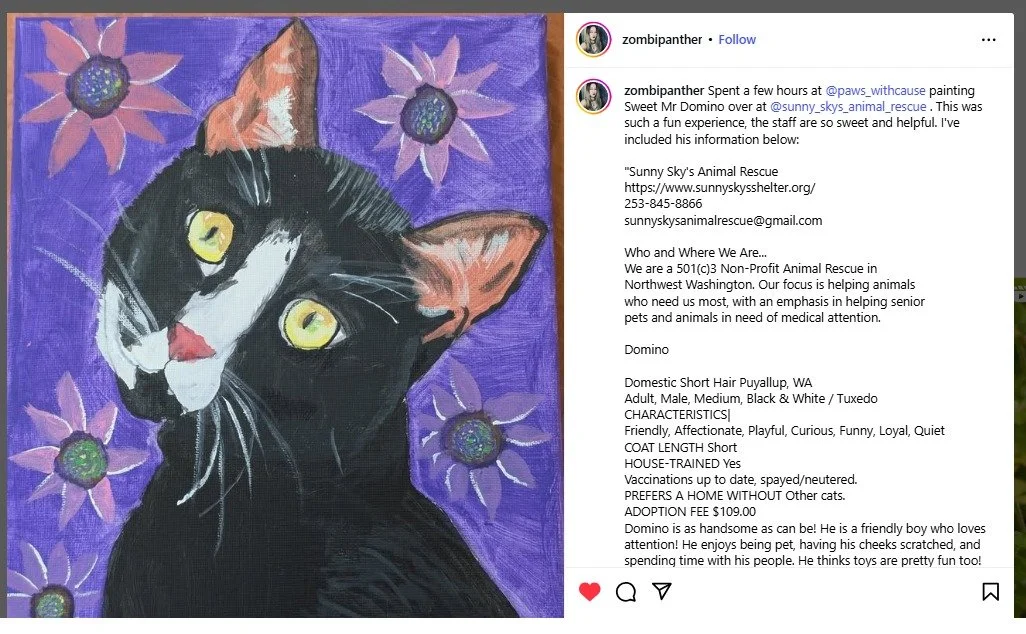Like the post with the red heart icon
Screen dimensions: 1026x634
[590, 591]
